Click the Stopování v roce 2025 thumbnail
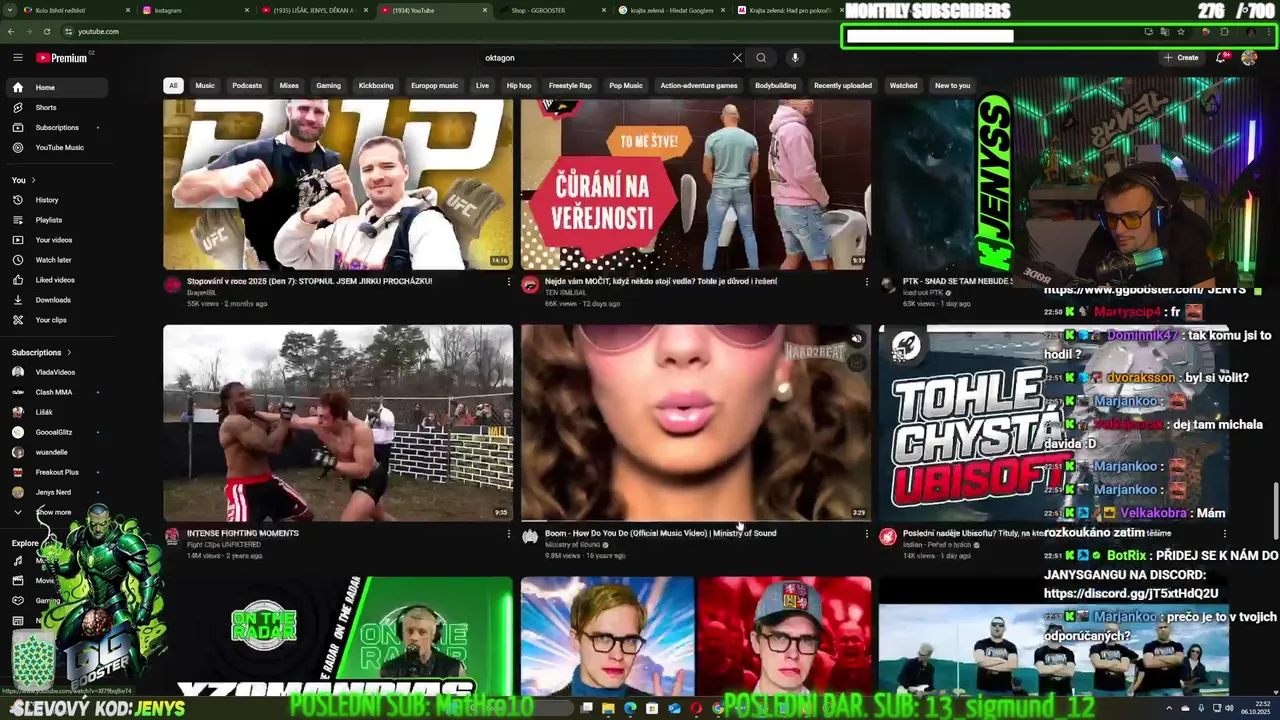This screenshot has width=1280, height=720. click(x=338, y=184)
